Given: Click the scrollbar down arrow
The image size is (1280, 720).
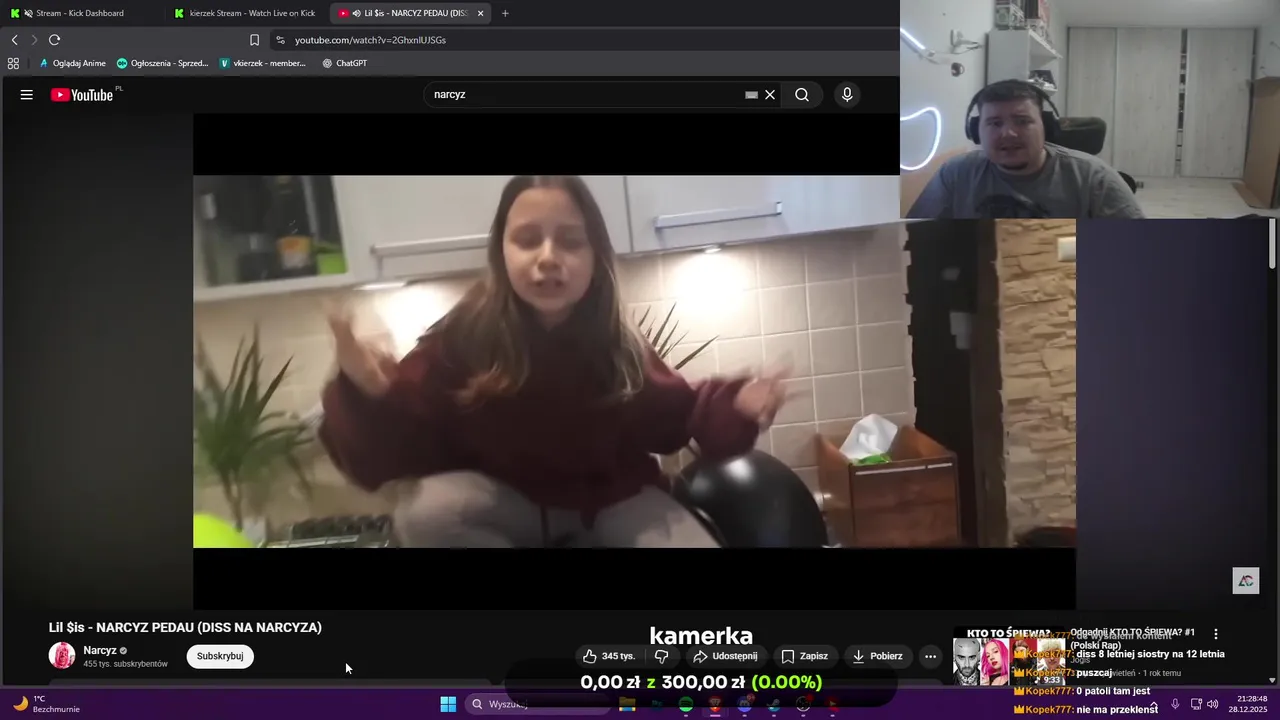Looking at the screenshot, I should [1273, 680].
